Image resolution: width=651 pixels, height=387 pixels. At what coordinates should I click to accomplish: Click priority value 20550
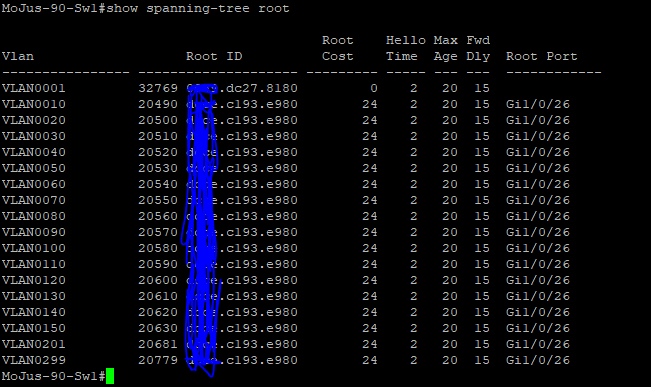[x=158, y=200]
